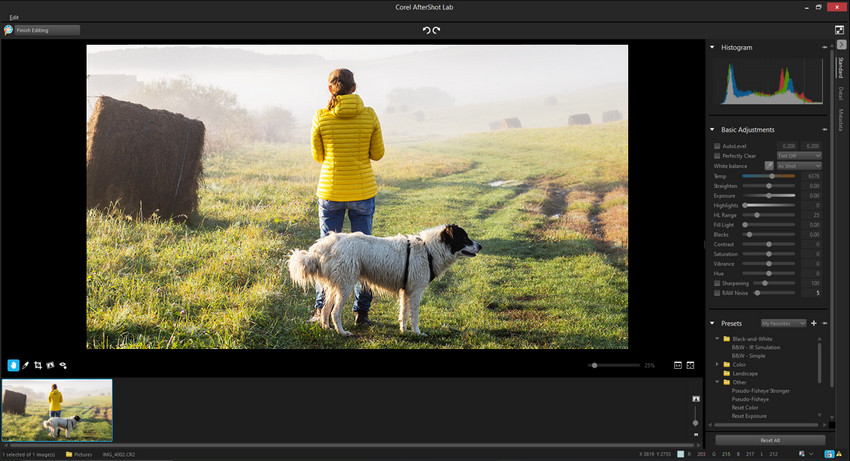
Task: Adjust the Exposure slider
Action: click(x=769, y=195)
